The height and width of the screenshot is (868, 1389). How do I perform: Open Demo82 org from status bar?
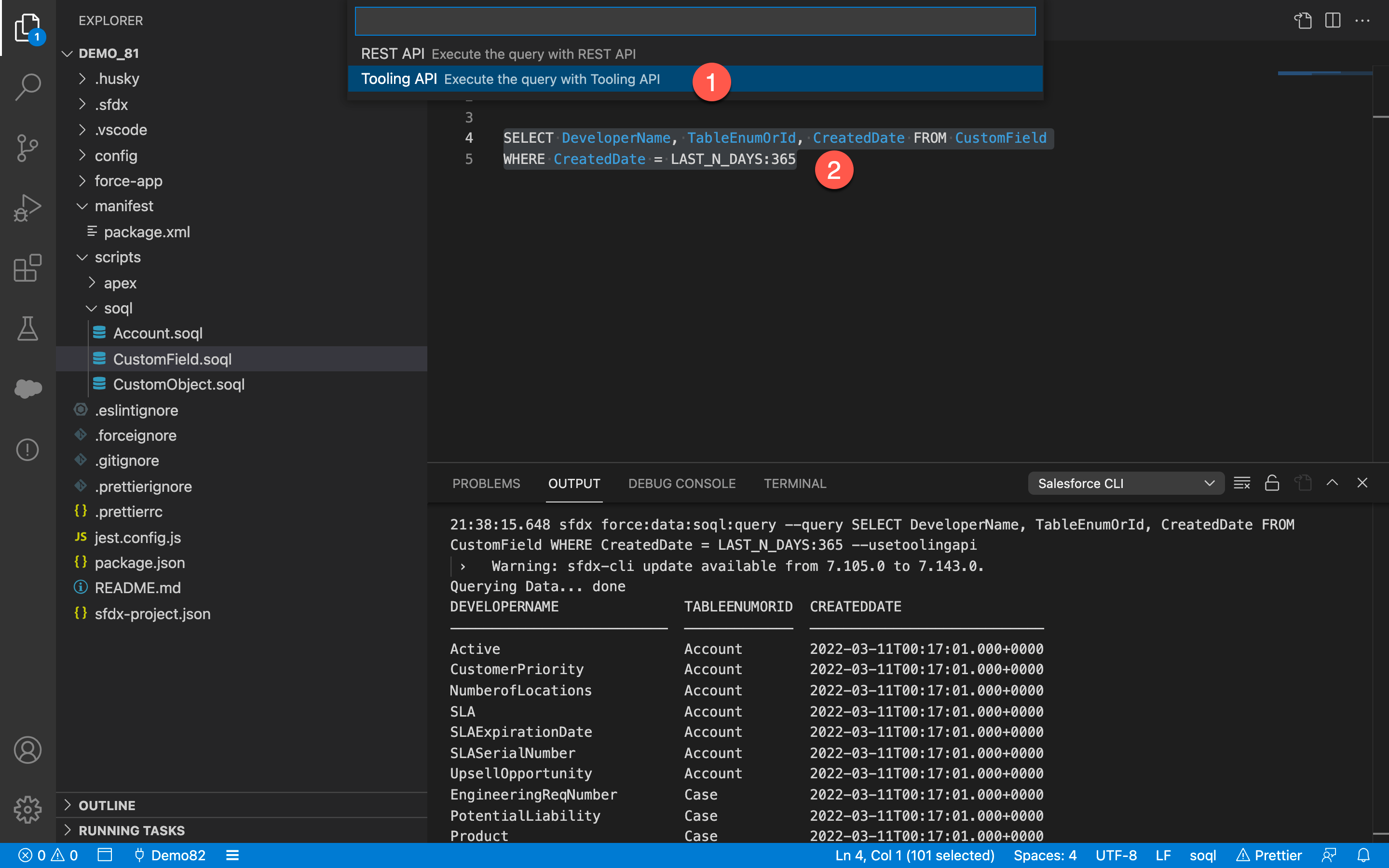pos(169,855)
